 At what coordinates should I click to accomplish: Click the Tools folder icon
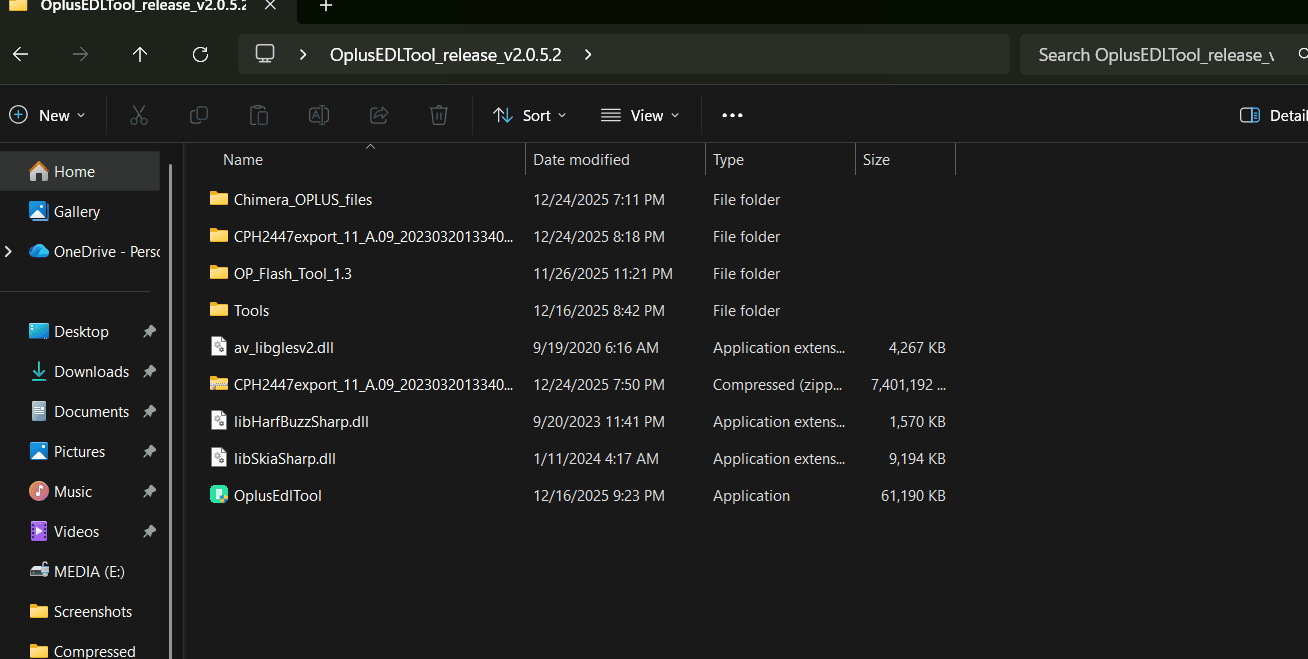[219, 309]
